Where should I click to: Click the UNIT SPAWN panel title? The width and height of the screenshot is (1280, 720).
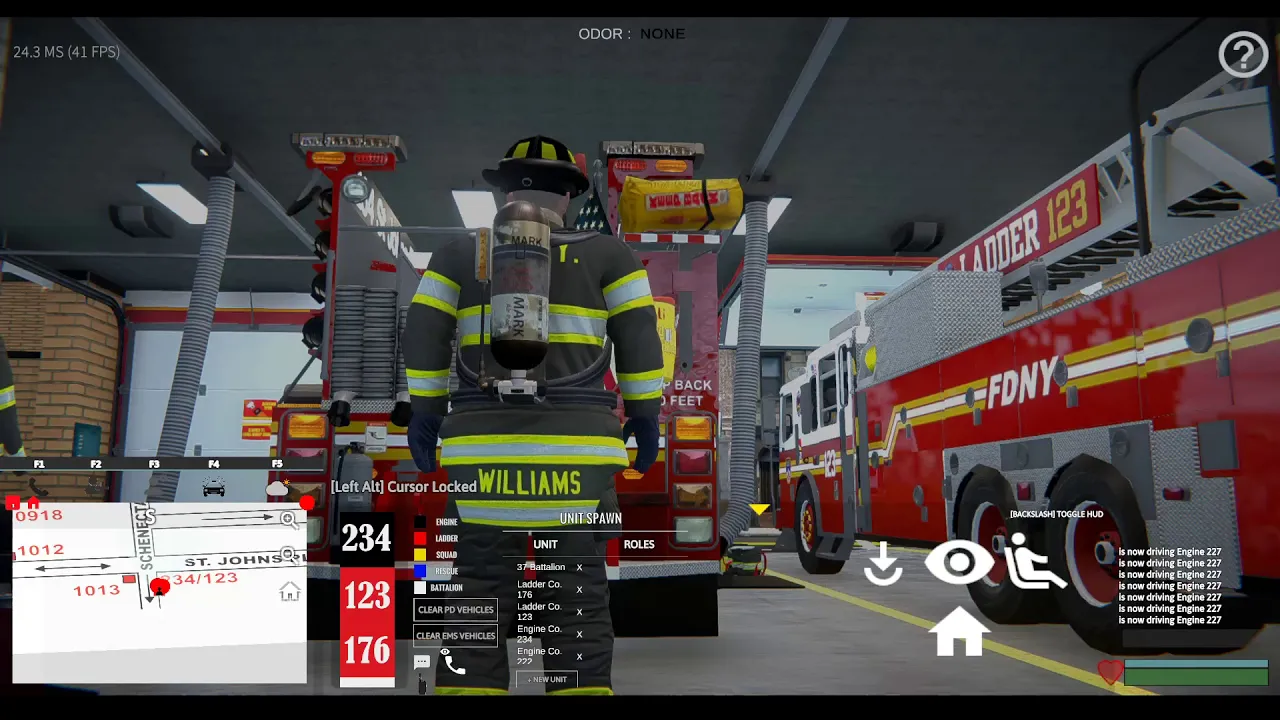591,518
